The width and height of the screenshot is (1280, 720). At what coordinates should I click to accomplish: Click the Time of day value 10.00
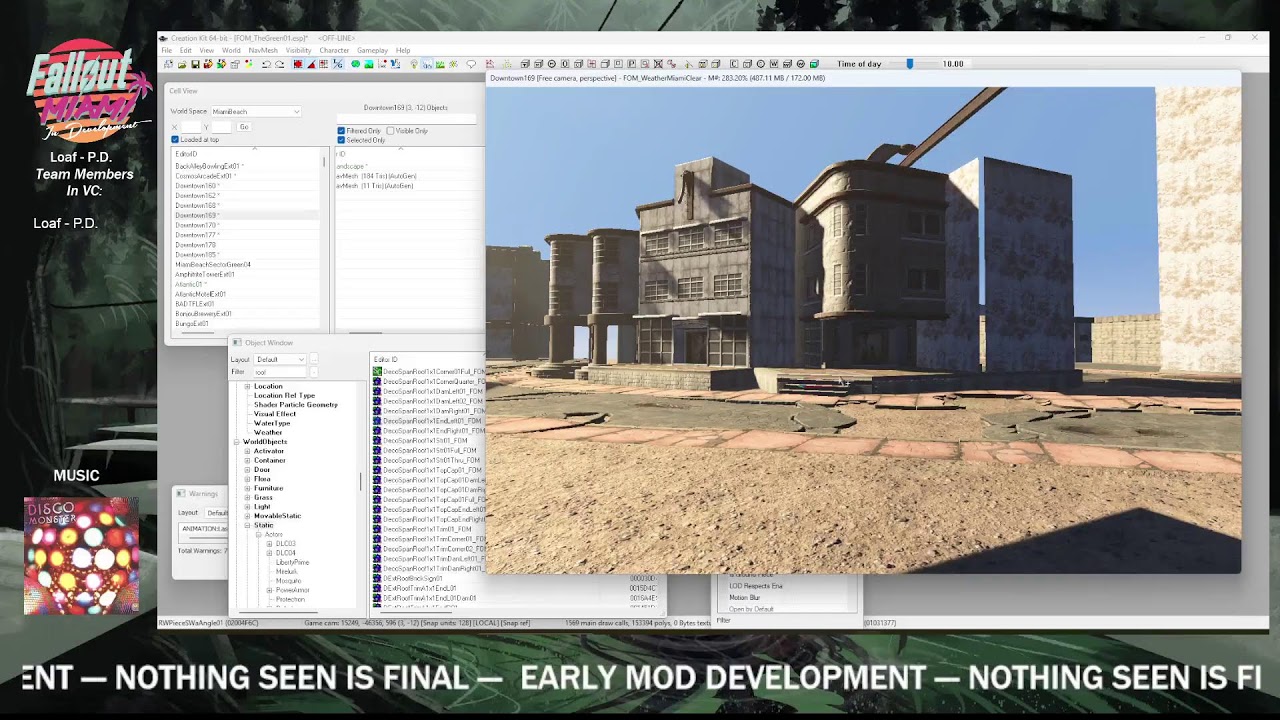point(953,64)
